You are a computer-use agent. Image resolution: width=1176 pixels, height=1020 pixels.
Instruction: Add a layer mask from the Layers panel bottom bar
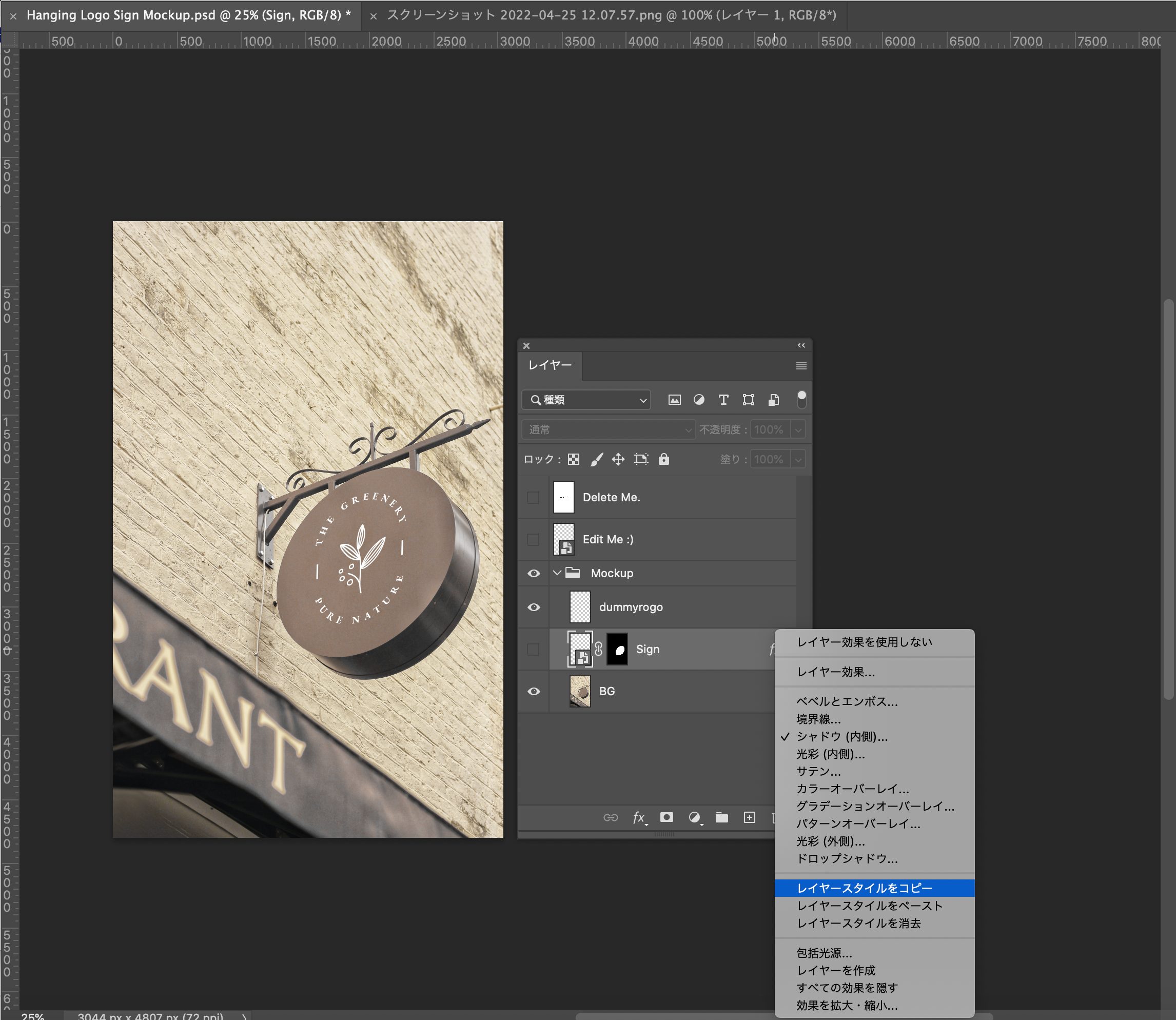667,818
